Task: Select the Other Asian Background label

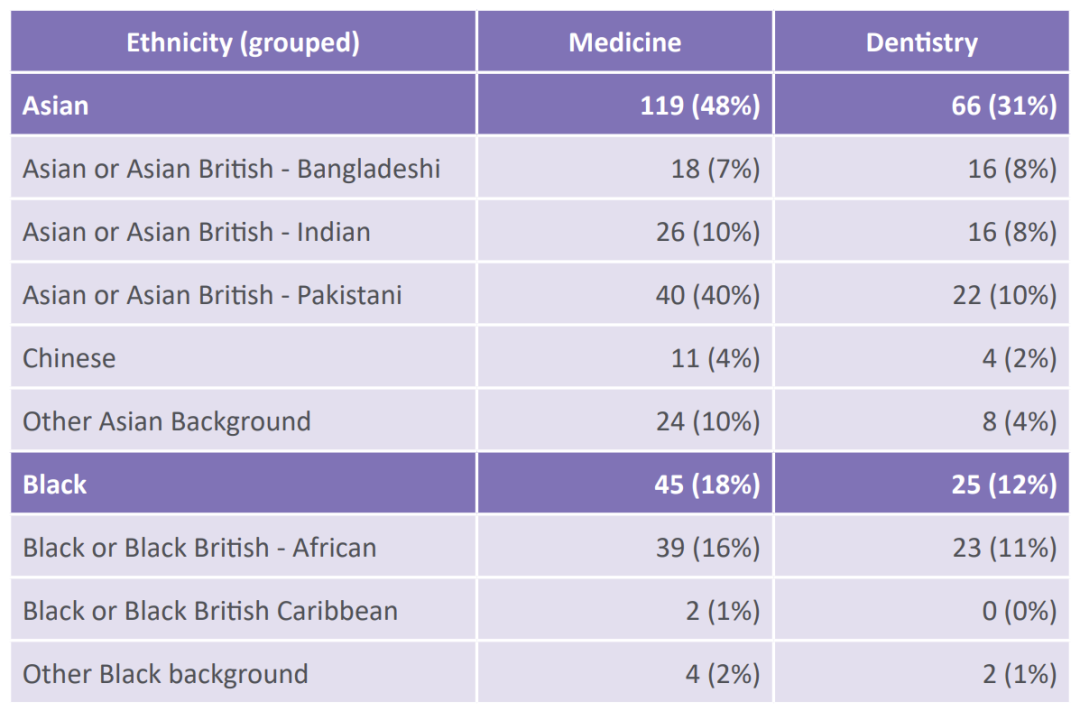Action: pos(167,421)
